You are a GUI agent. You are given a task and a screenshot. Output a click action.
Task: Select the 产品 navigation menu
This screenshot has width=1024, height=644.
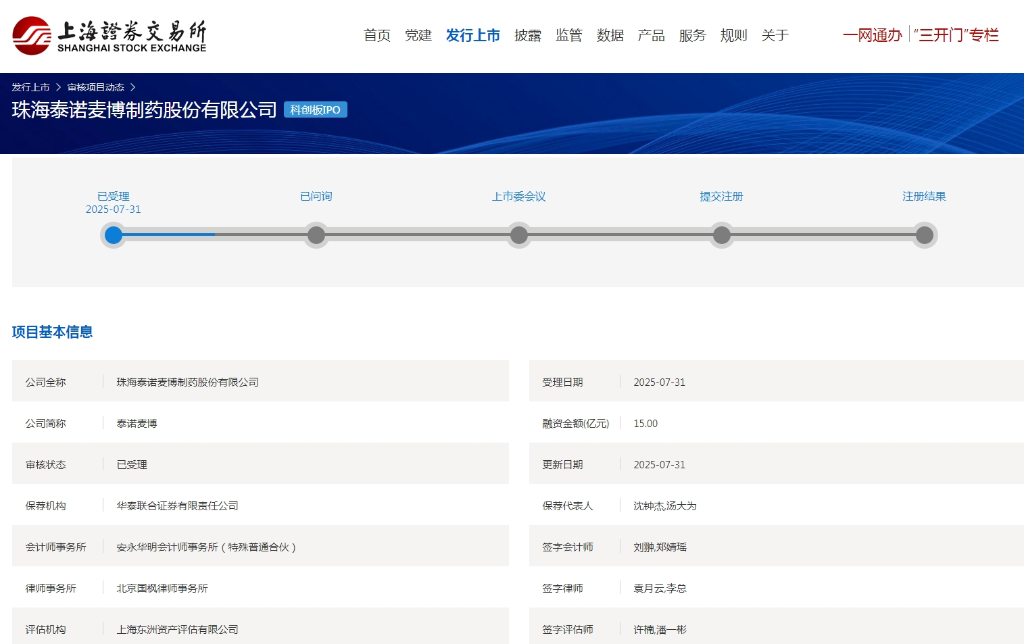click(x=651, y=35)
